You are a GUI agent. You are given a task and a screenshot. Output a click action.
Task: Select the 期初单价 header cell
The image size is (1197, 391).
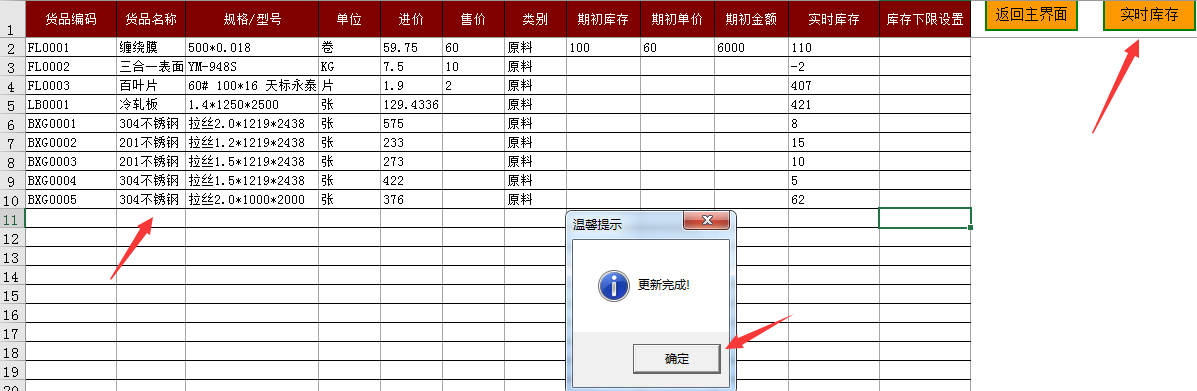677,19
